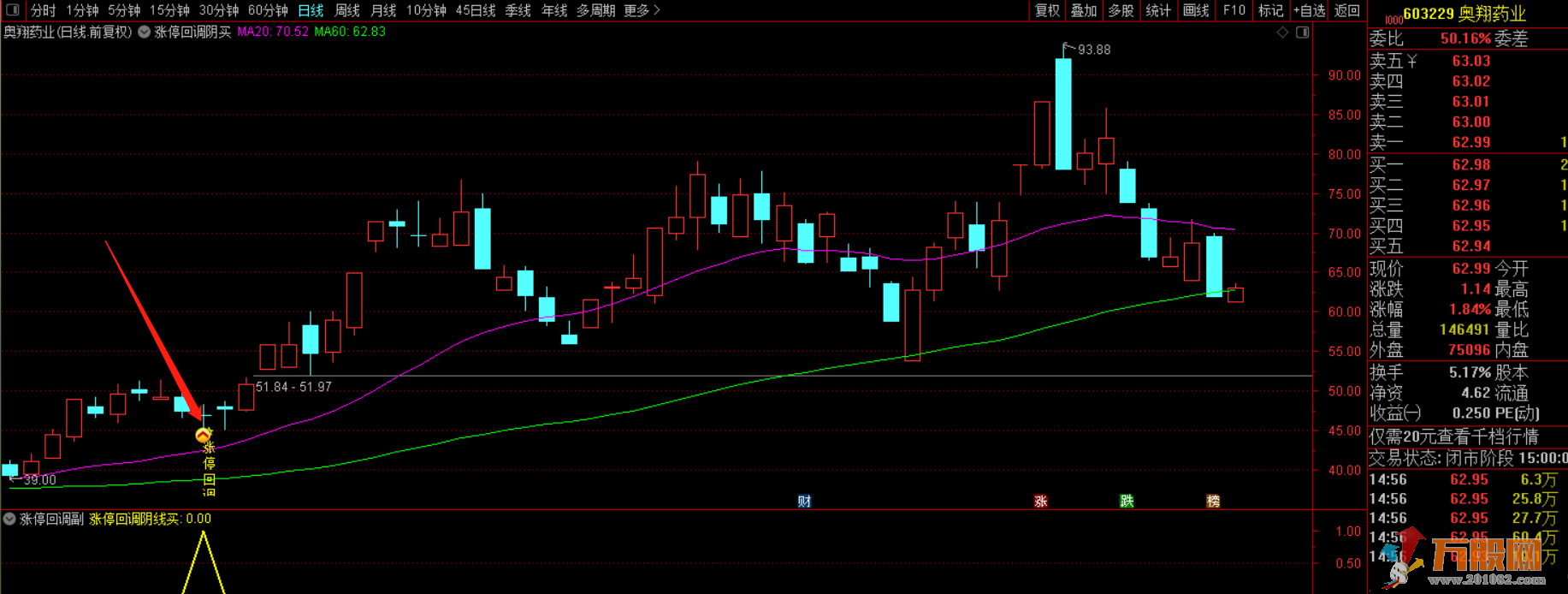Viewport: 1568px width, 594px height.
Task: Switch to 月线 monthly chart
Action: (383, 10)
